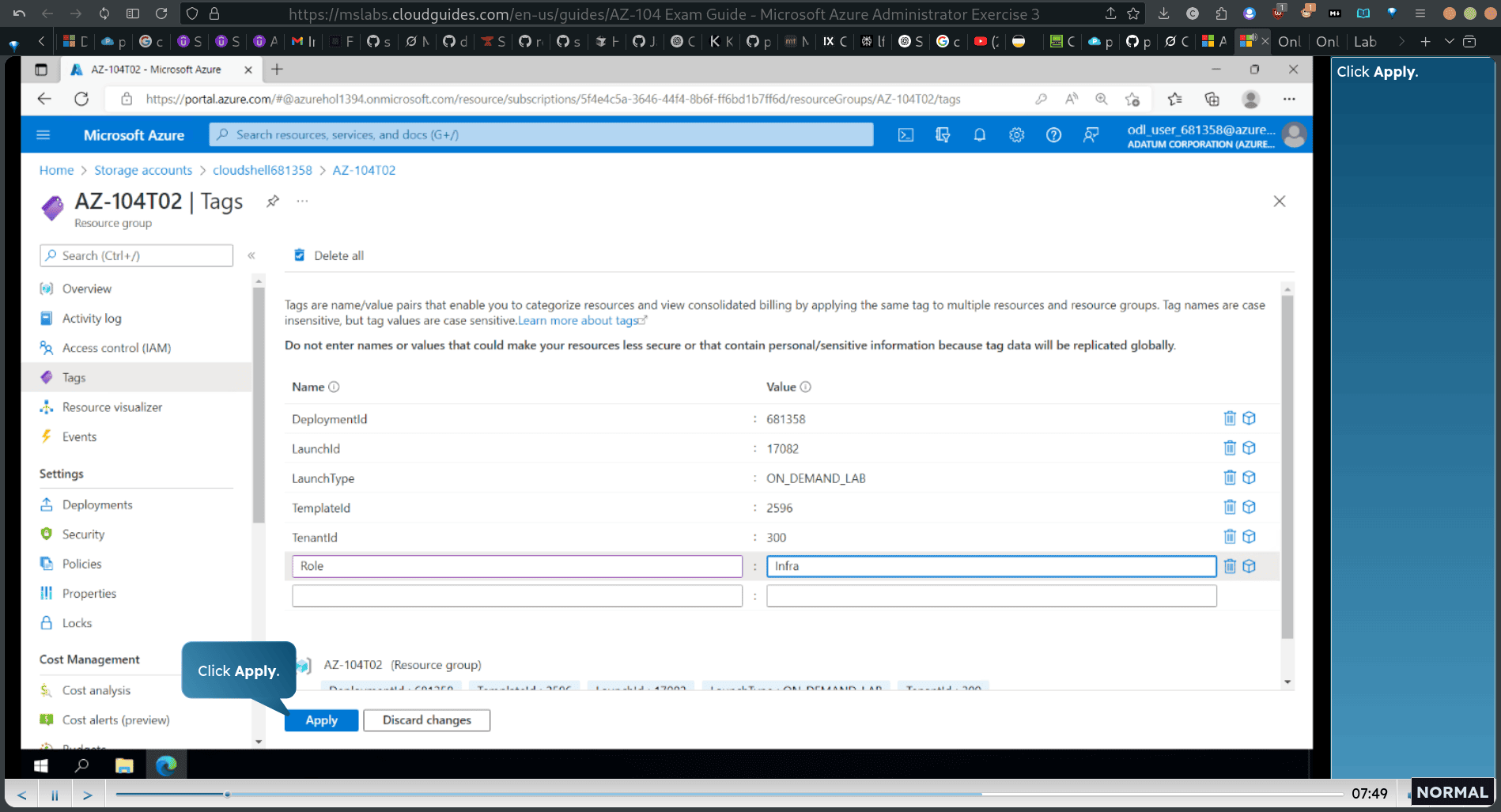This screenshot has height=812, width=1501.
Task: Pin the Tags blade
Action: point(273,201)
